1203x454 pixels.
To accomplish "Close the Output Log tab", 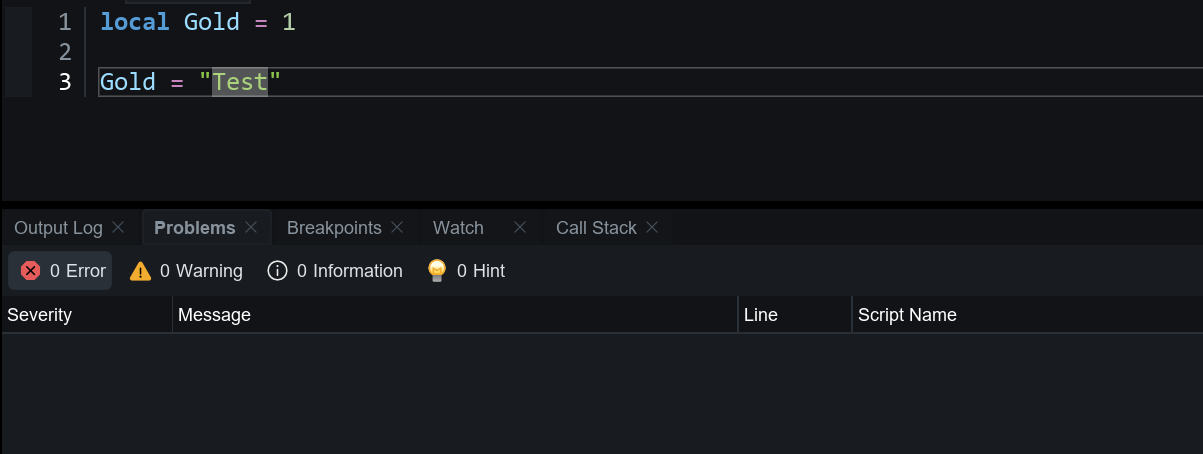I will 118,228.
